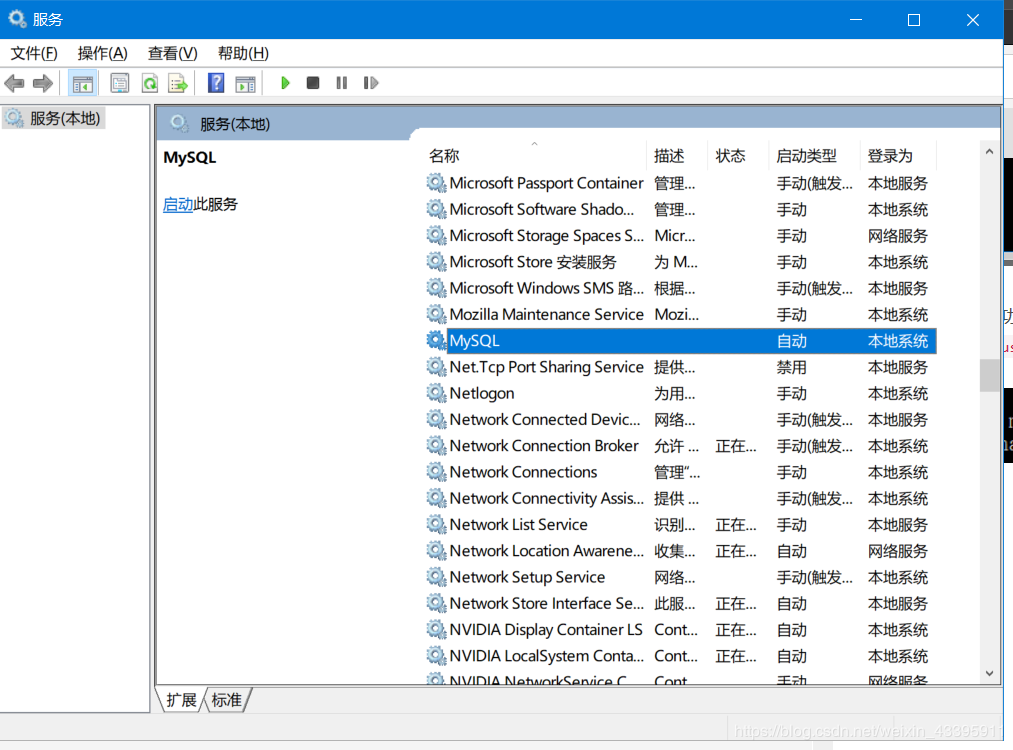
Task: Click the Back navigation arrow
Action: pos(14,83)
